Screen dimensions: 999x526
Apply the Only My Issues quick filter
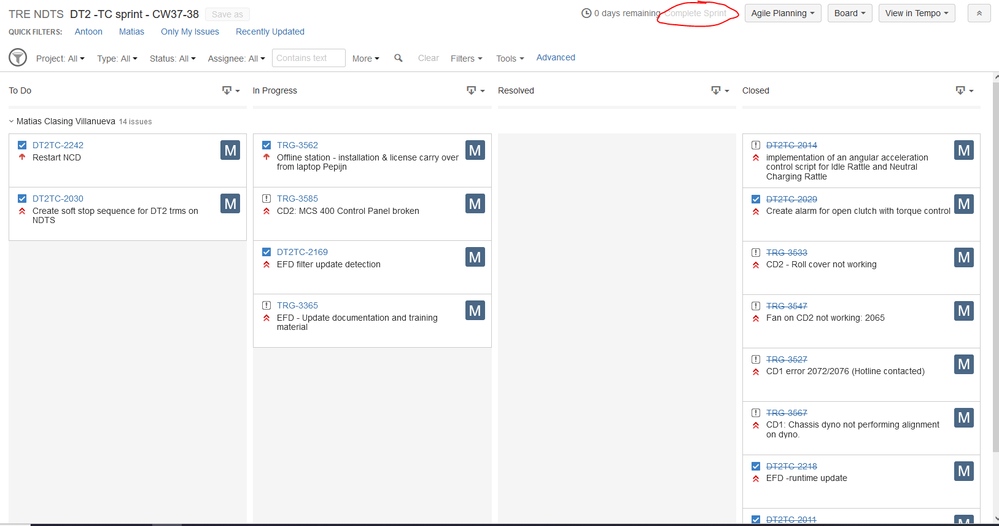(190, 32)
